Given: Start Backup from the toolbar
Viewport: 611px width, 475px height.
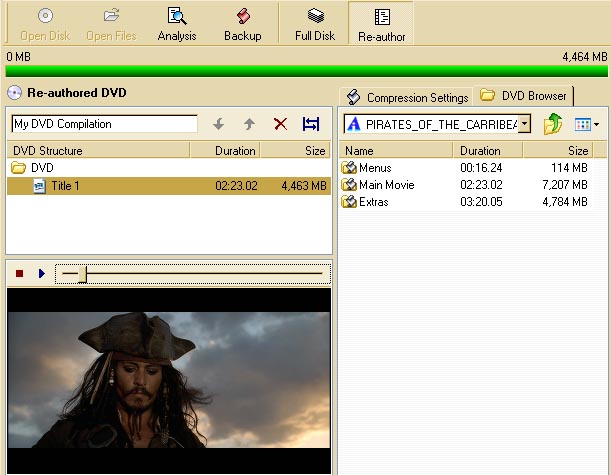Looking at the screenshot, I should click(x=243, y=24).
